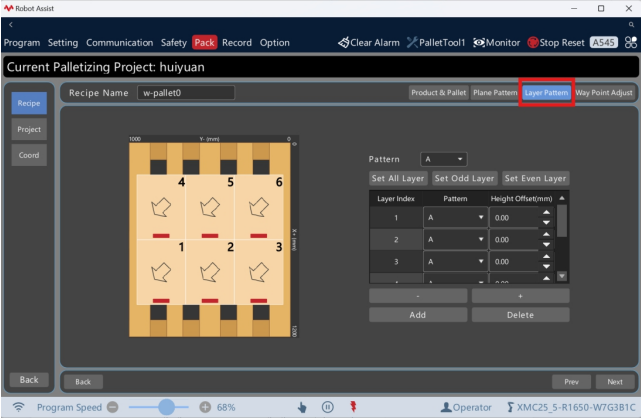
Task: Open the Safety menu
Action: [x=174, y=42]
